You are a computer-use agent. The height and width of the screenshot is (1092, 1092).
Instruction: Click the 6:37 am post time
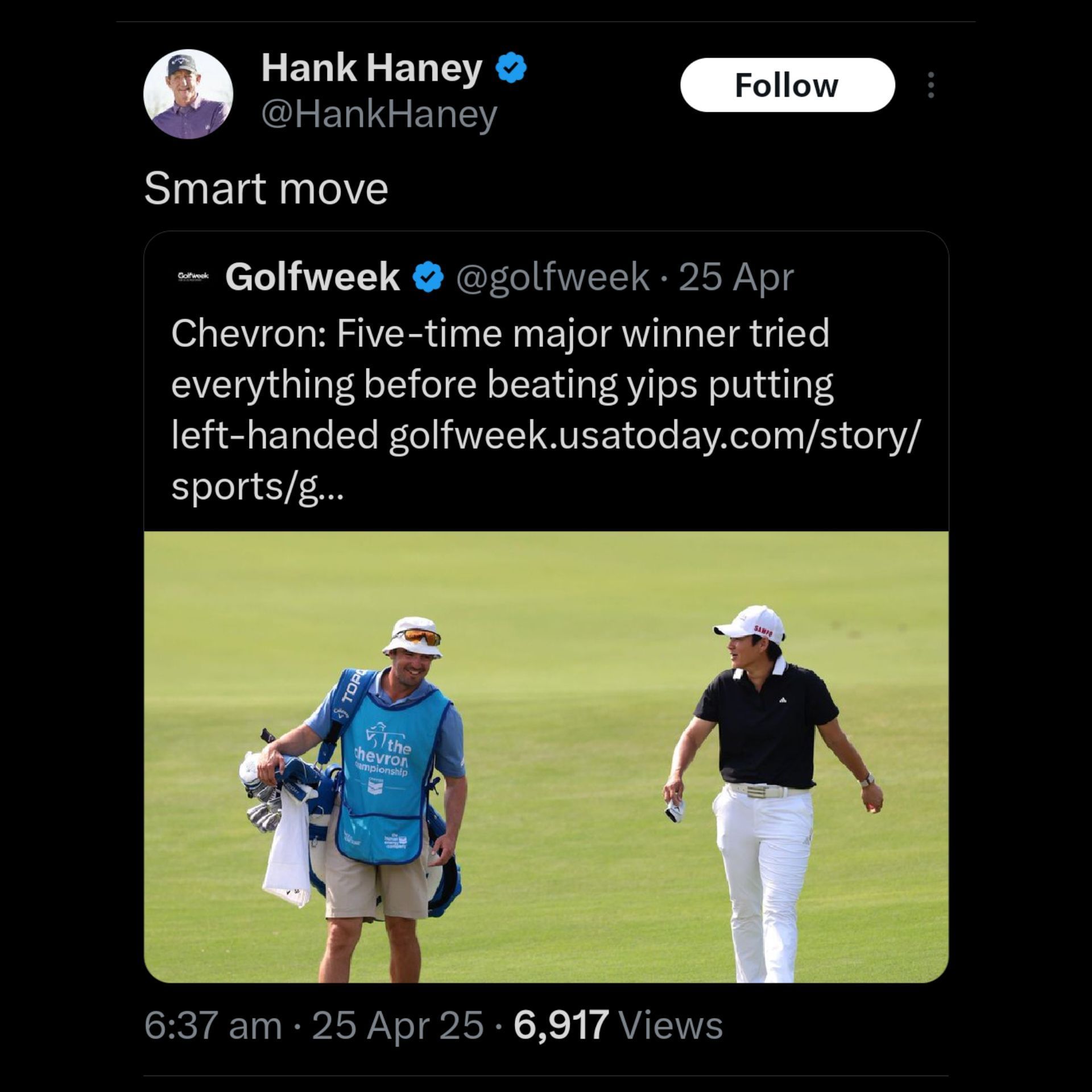point(213,1025)
